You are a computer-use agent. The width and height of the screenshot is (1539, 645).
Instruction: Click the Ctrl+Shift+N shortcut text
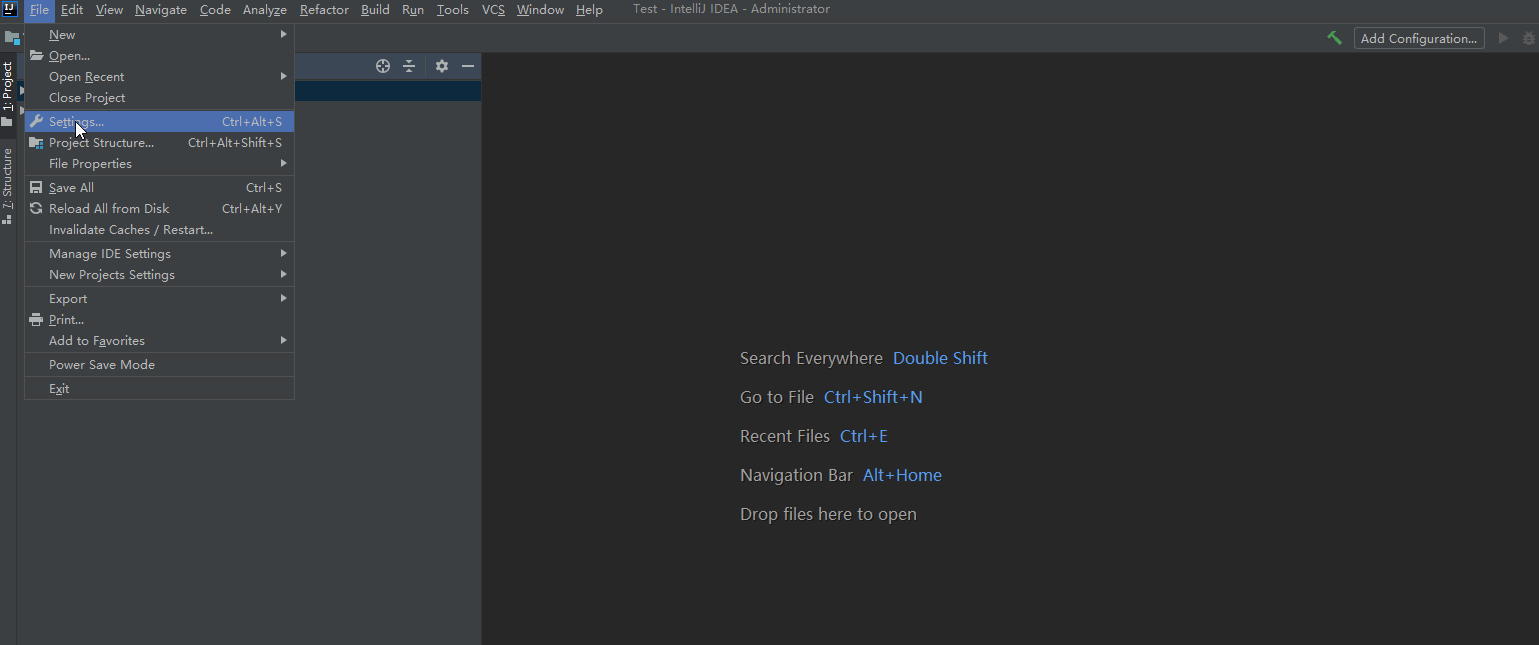coord(873,397)
